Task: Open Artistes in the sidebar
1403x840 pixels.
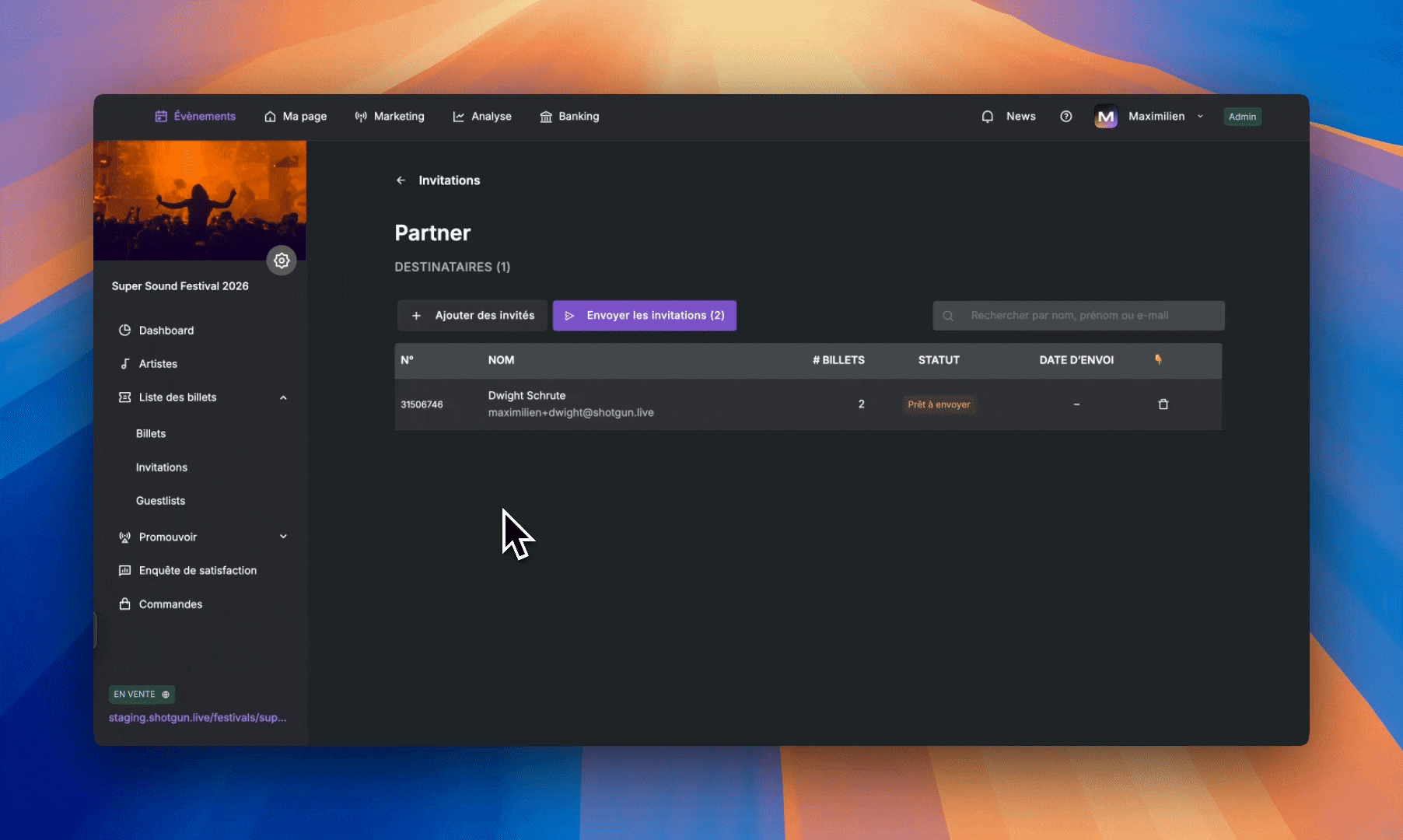Action: coord(158,363)
